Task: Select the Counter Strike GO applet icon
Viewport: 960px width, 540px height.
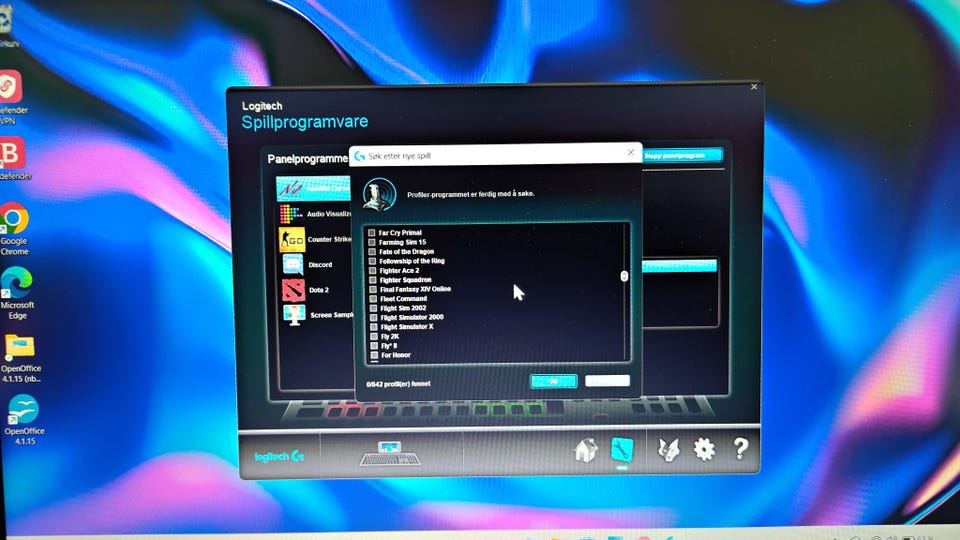Action: (x=292, y=239)
